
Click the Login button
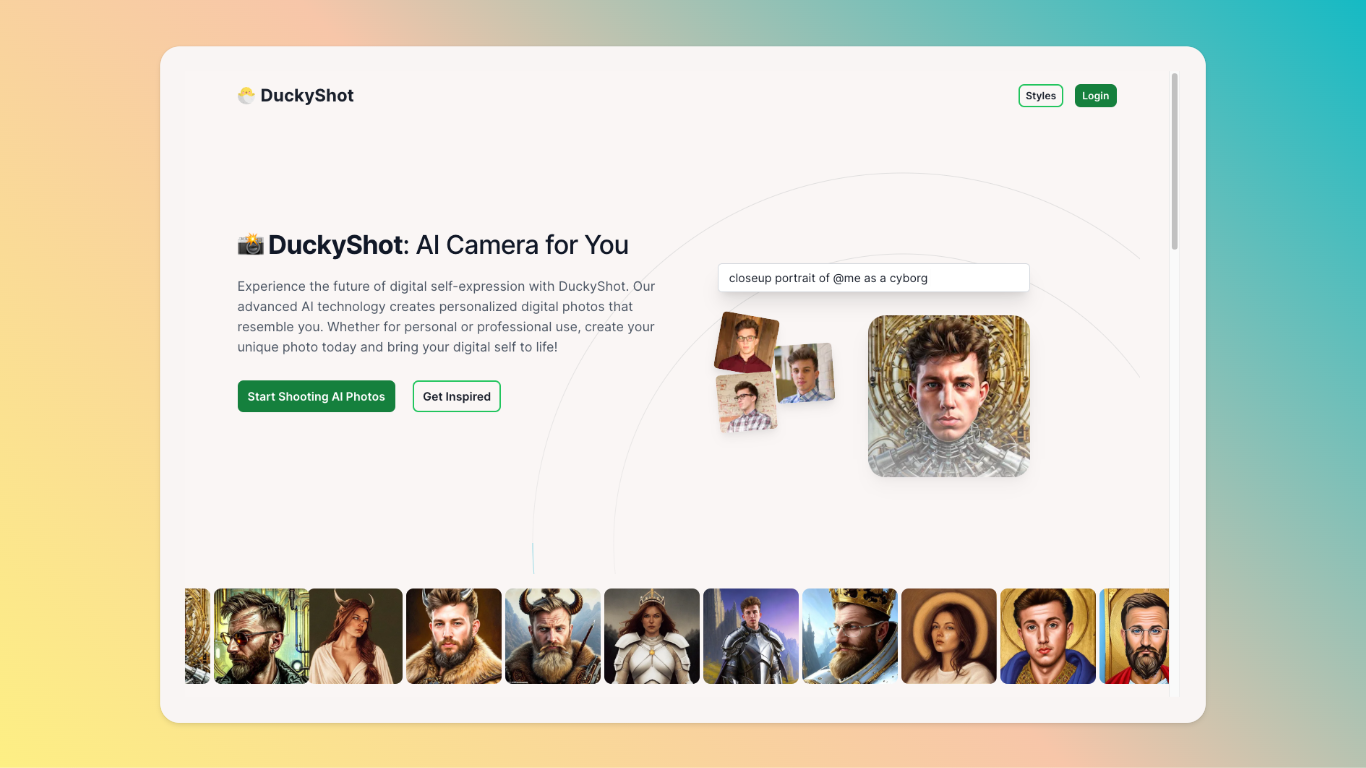[1095, 96]
